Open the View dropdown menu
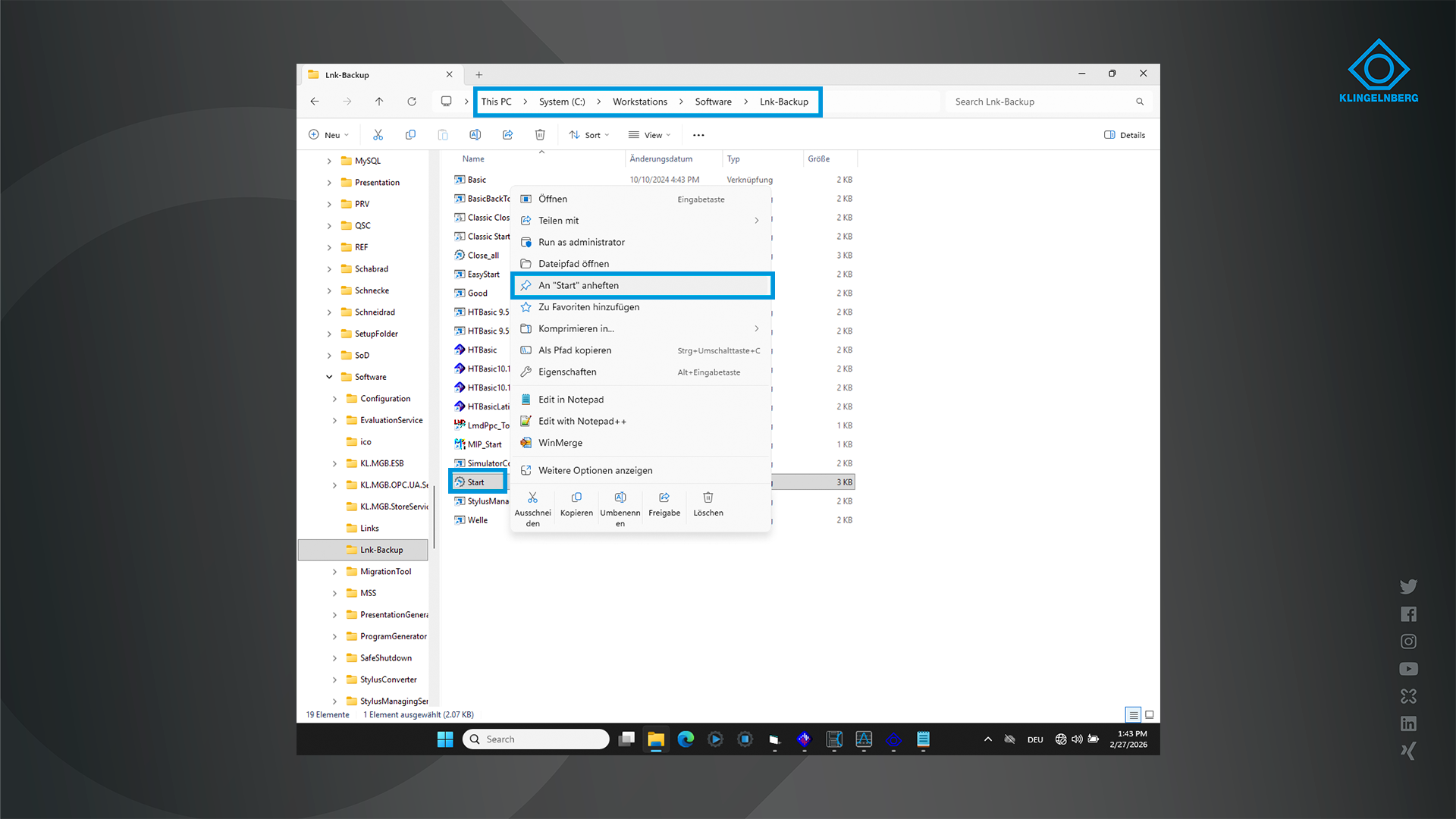Viewport: 1456px width, 819px height. pos(649,135)
